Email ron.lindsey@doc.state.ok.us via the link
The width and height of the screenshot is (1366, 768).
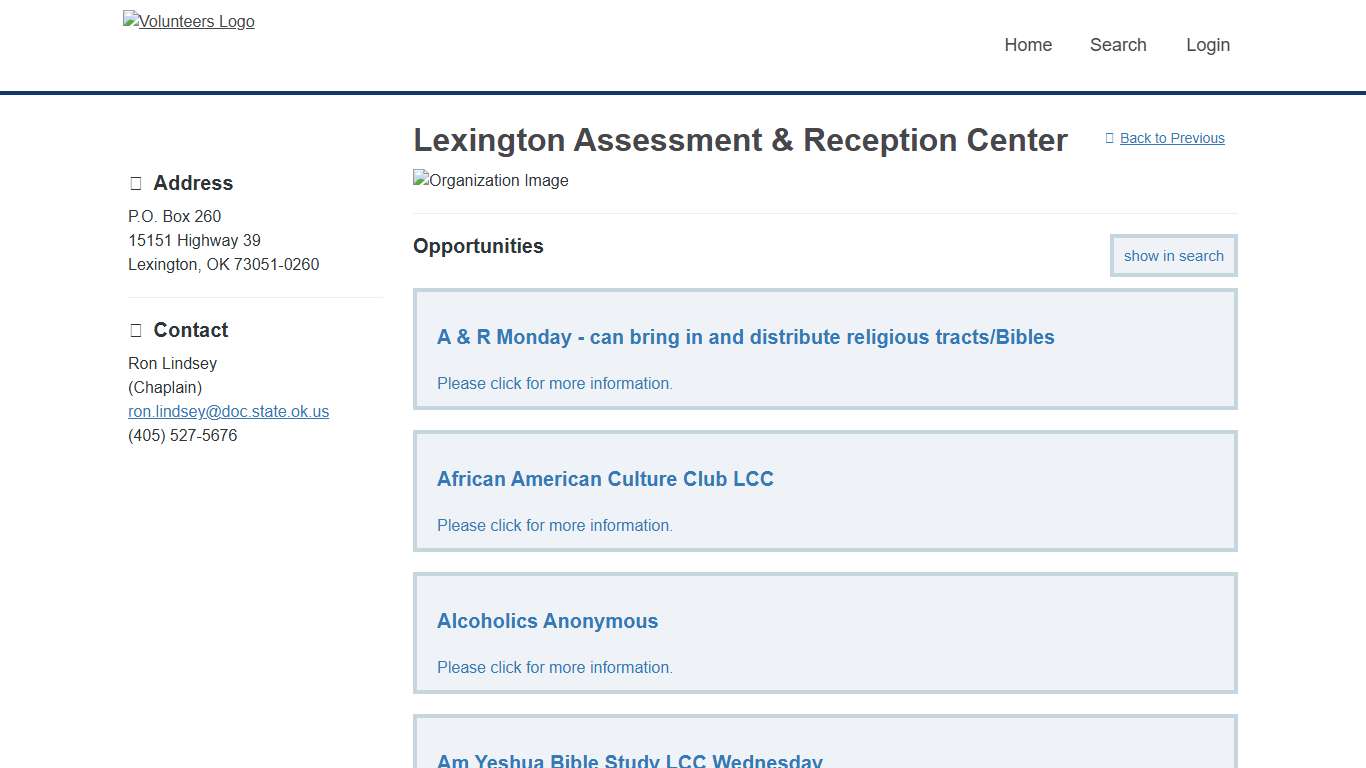[228, 411]
